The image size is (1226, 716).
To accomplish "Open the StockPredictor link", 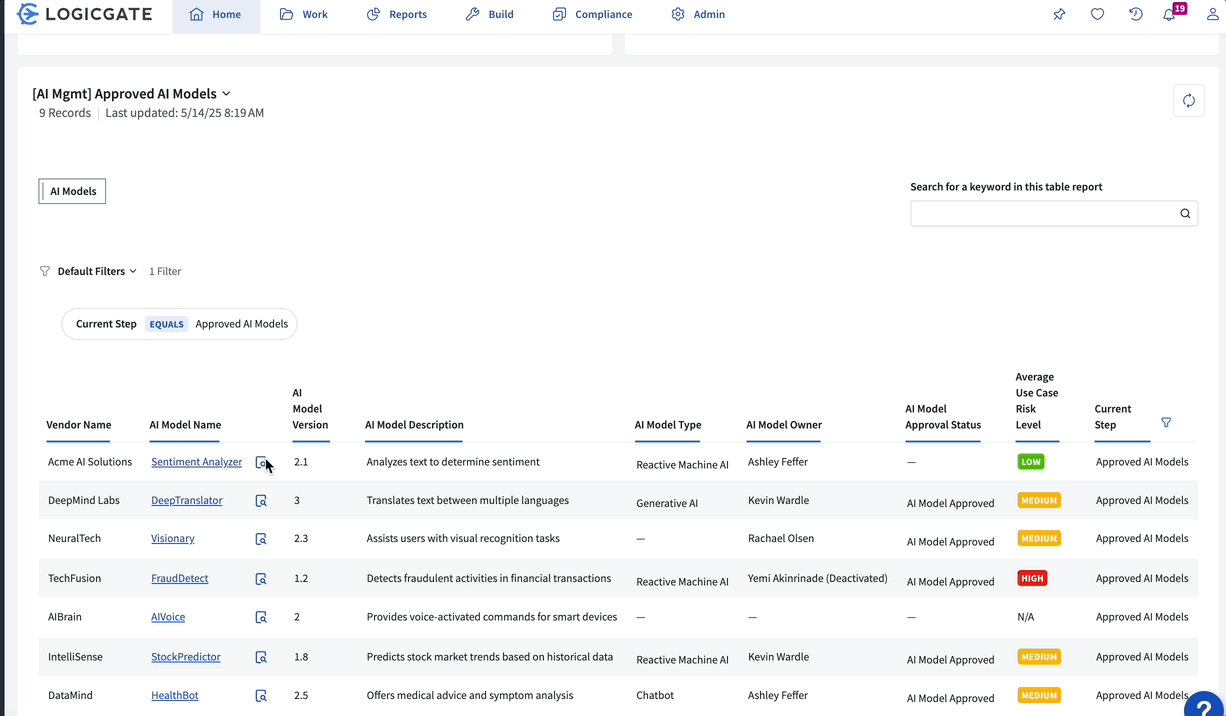I will pyautogui.click(x=186, y=657).
